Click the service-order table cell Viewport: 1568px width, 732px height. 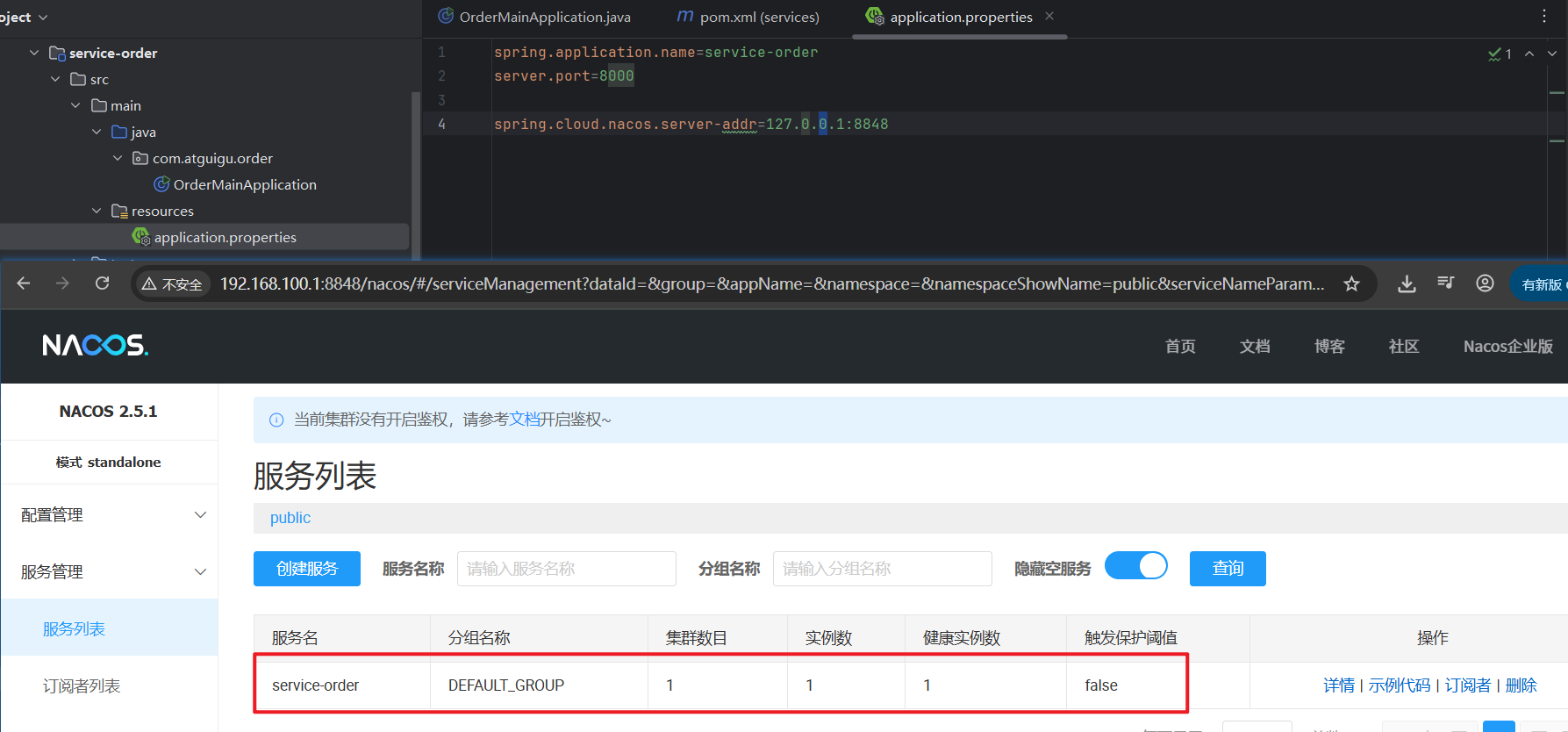coord(342,685)
